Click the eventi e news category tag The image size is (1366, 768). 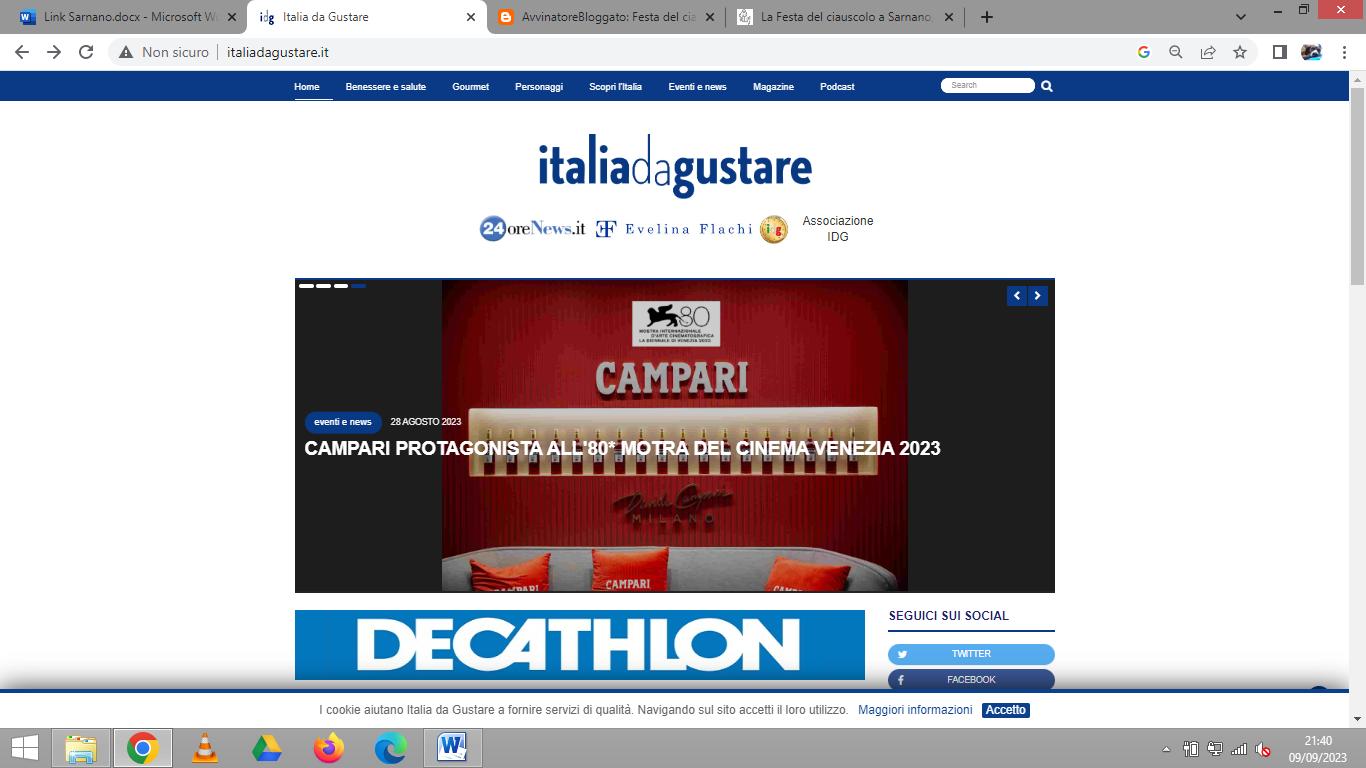pyautogui.click(x=343, y=422)
